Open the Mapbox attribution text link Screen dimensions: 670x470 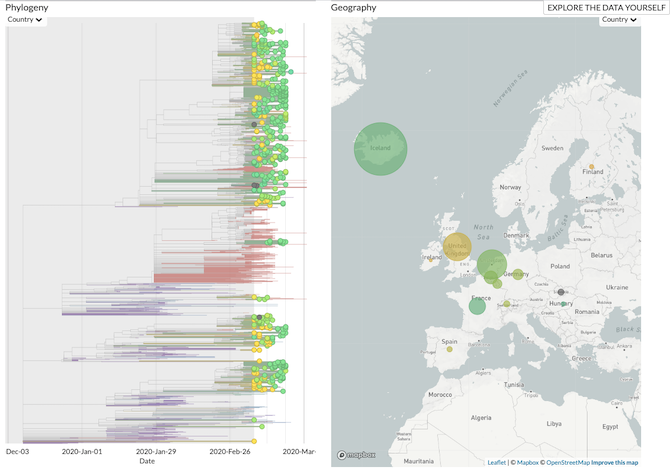[528, 462]
